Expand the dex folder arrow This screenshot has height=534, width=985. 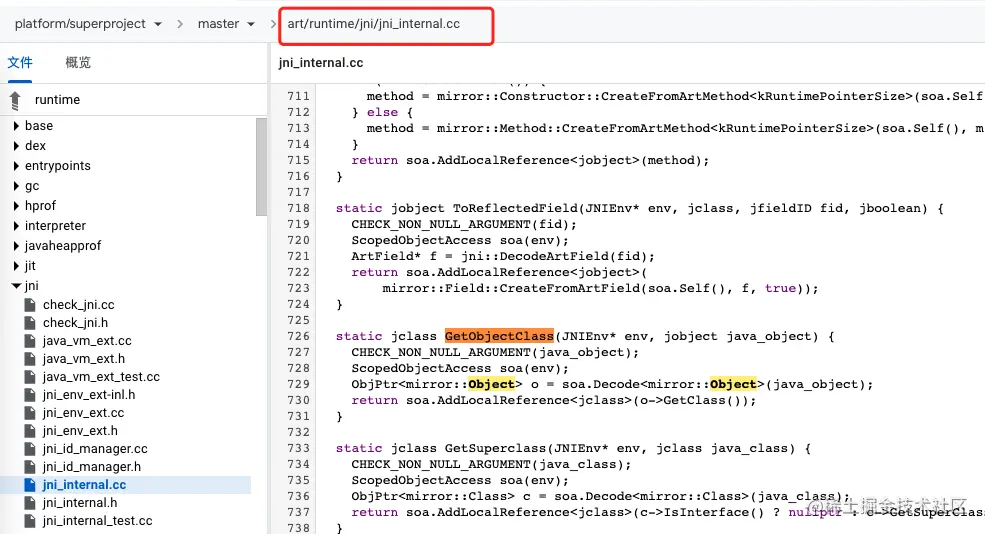pyautogui.click(x=16, y=146)
